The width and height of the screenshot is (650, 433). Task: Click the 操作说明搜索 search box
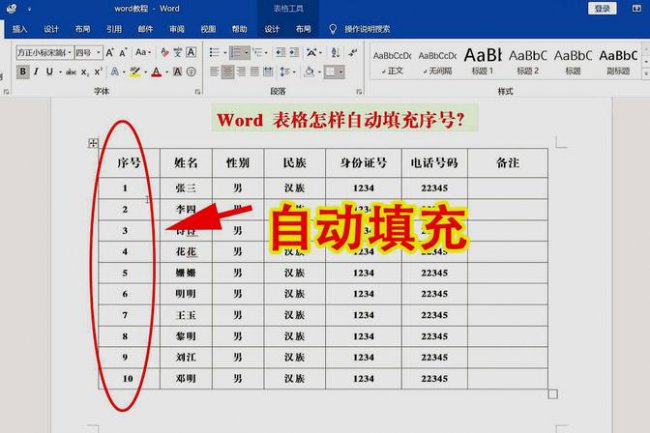click(x=367, y=29)
